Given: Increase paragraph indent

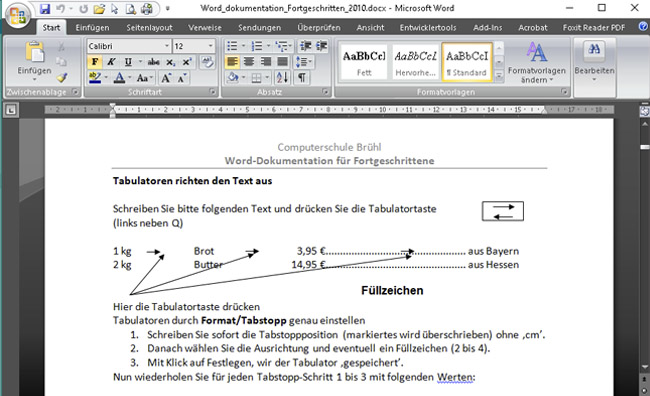Looking at the screenshot, I should coord(321,46).
